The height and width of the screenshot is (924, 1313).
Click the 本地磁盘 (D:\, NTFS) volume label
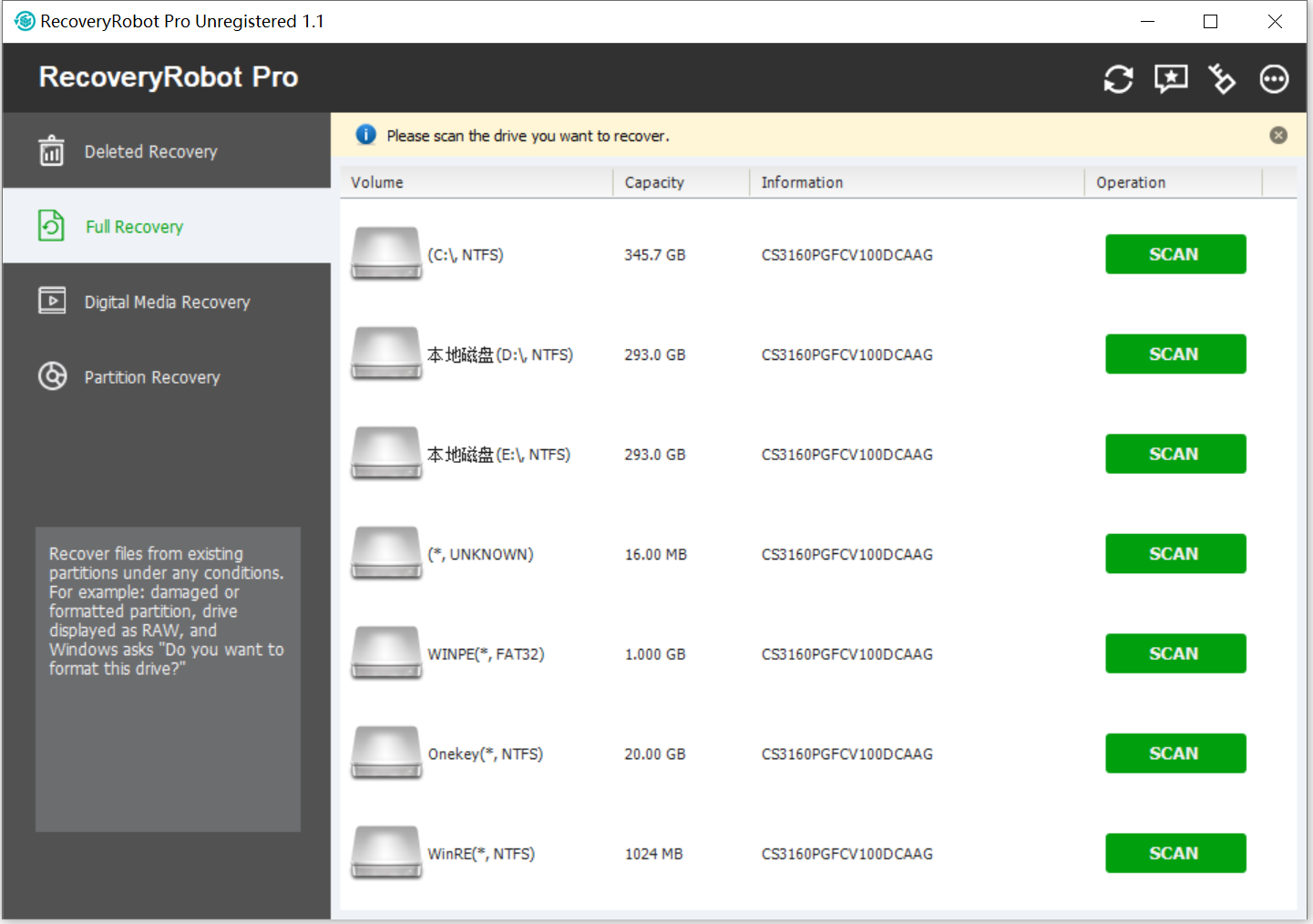[500, 354]
